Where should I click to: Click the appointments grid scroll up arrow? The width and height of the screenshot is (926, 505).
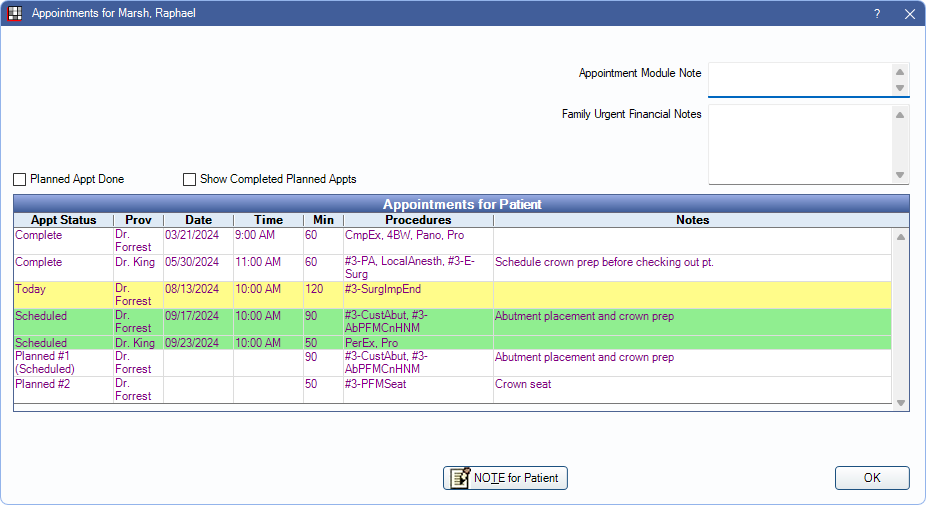click(901, 237)
